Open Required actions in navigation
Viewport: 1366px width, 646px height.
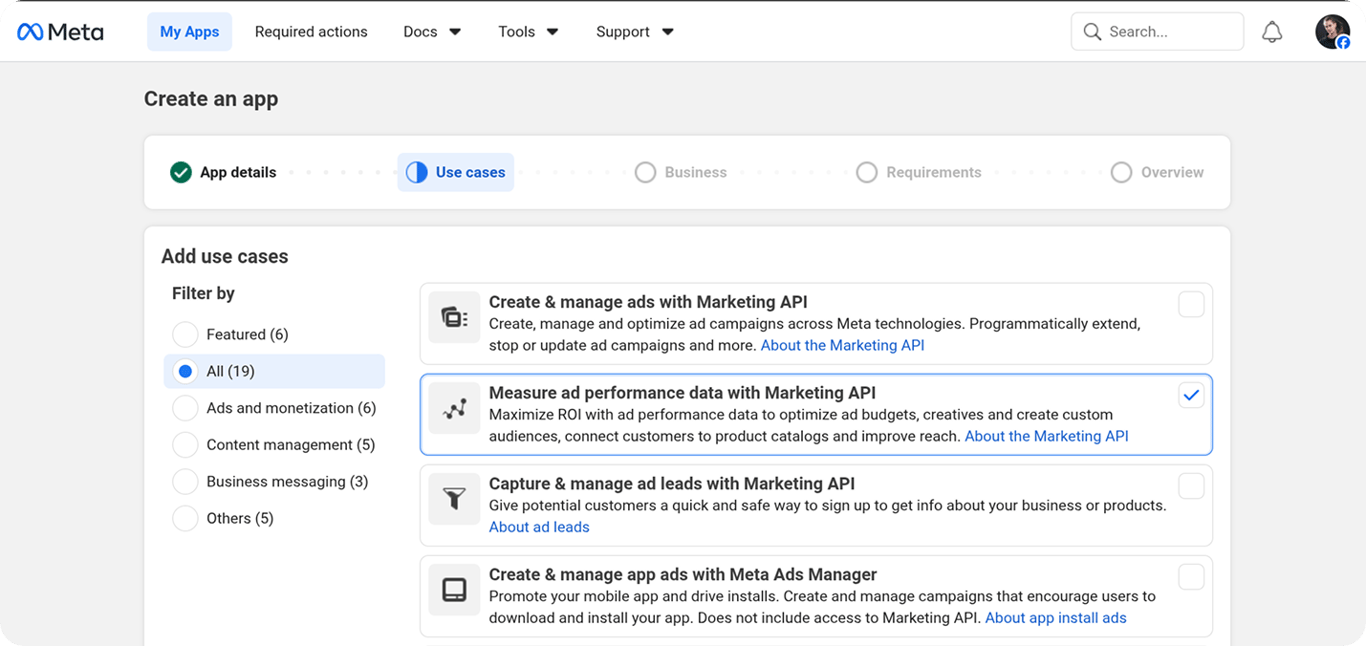(311, 32)
